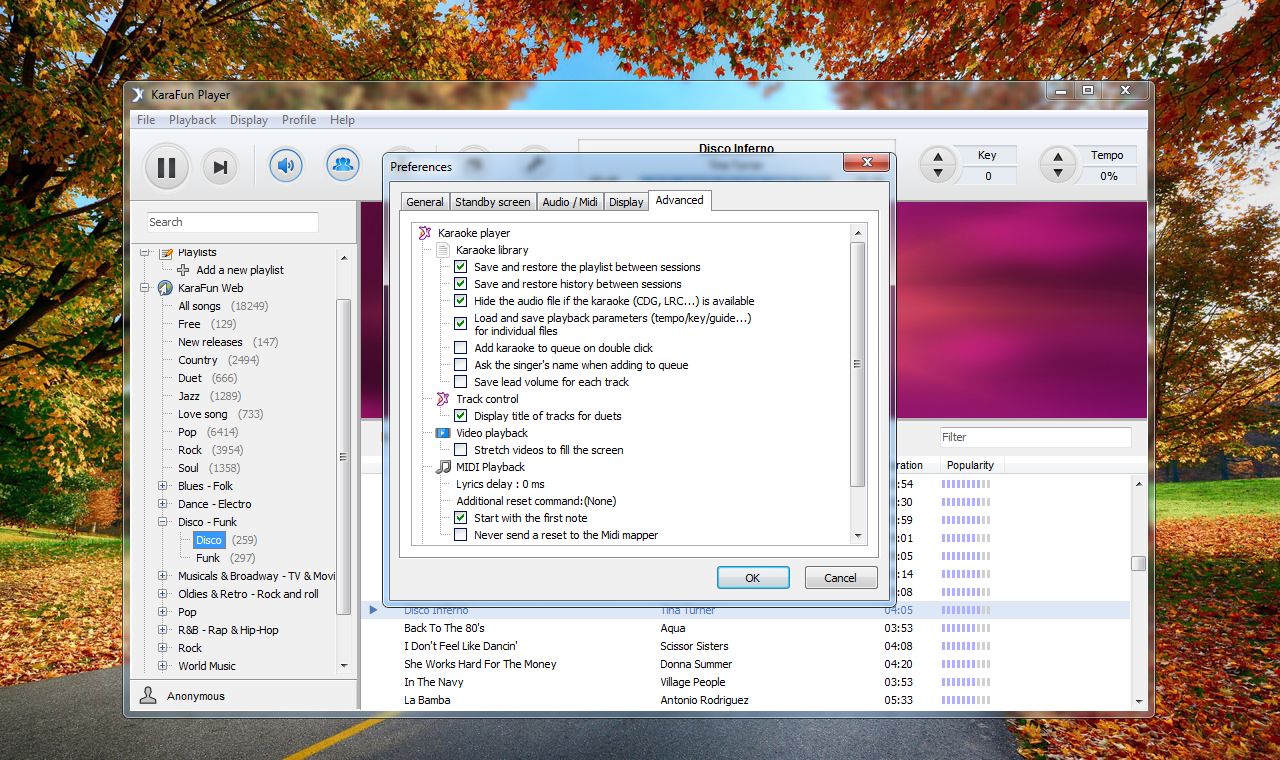The width and height of the screenshot is (1280, 760).
Task: Click the KaraFun Web compass icon
Action: pyautogui.click(x=166, y=288)
